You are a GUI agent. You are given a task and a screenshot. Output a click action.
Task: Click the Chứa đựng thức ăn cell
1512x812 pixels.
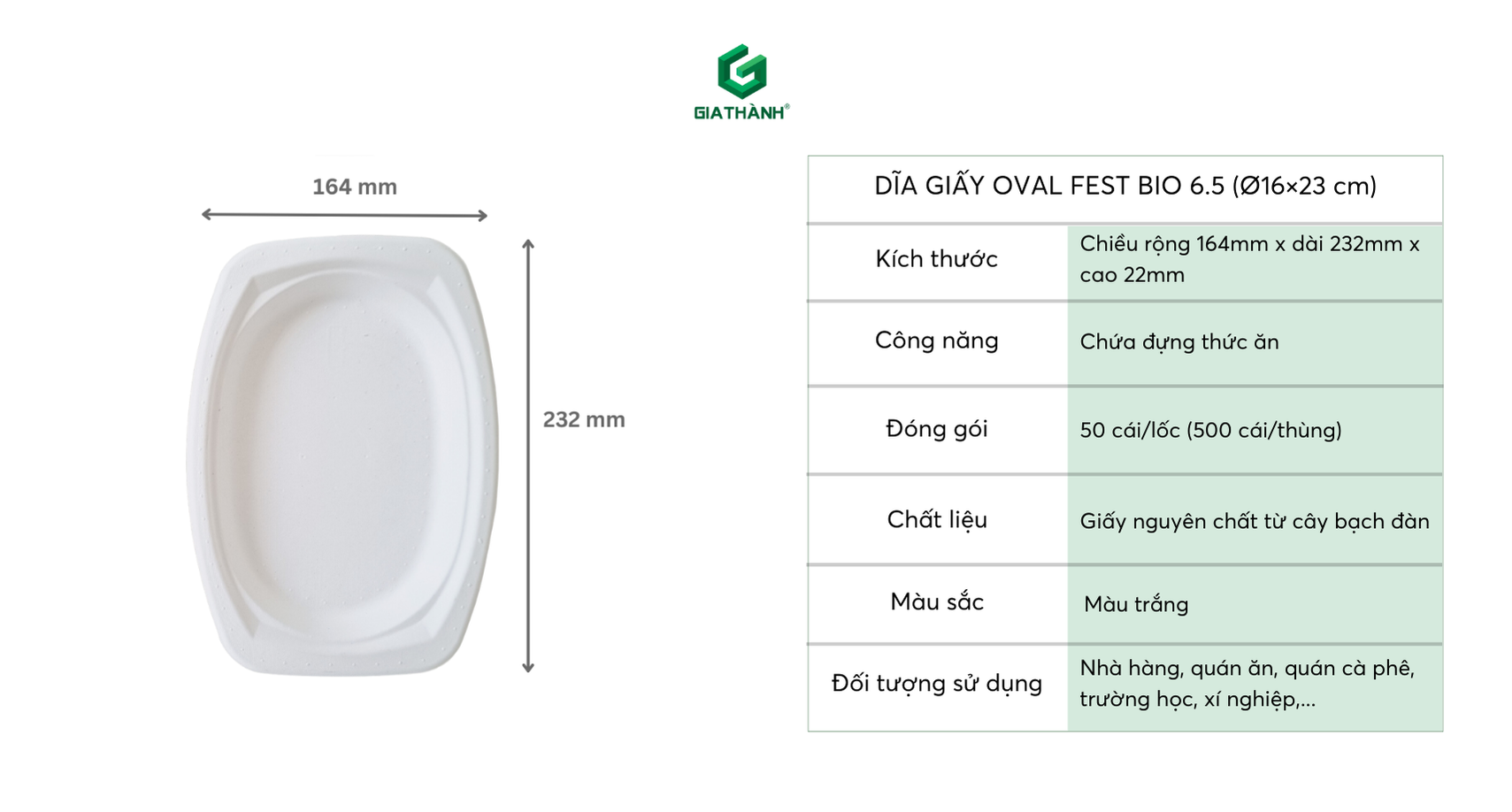click(x=1178, y=342)
